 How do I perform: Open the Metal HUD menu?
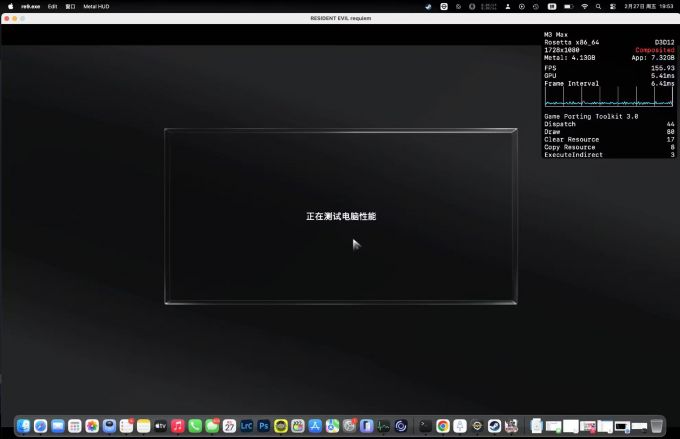coord(96,7)
